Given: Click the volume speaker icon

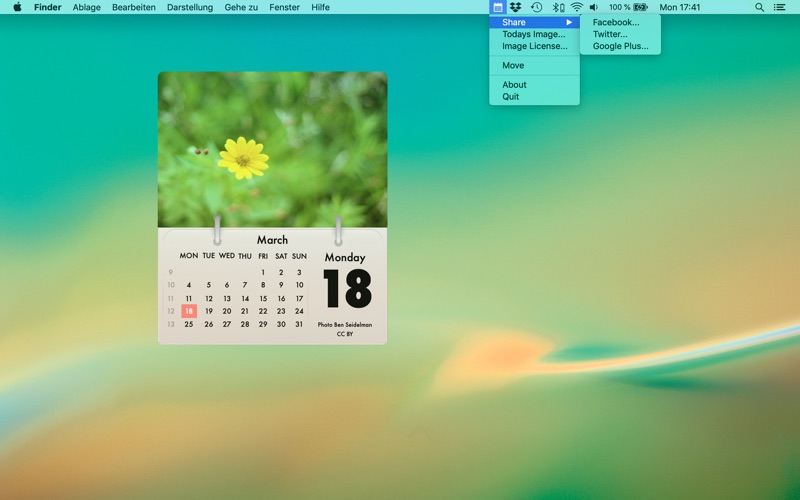Looking at the screenshot, I should [593, 7].
